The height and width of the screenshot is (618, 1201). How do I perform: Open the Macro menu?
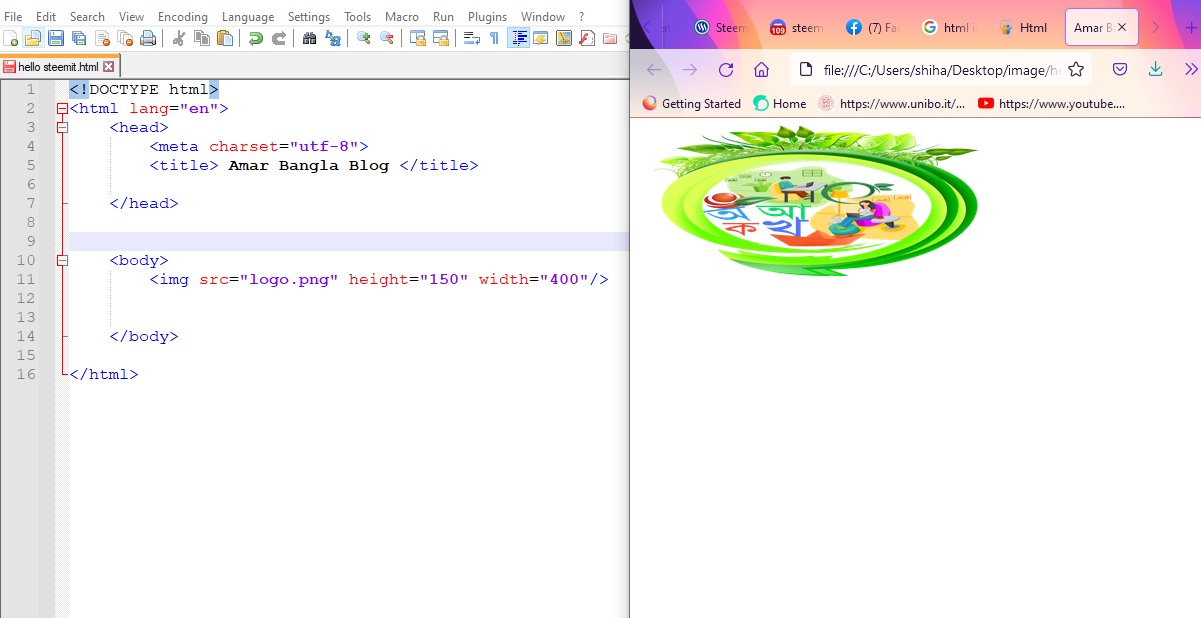[x=402, y=17]
